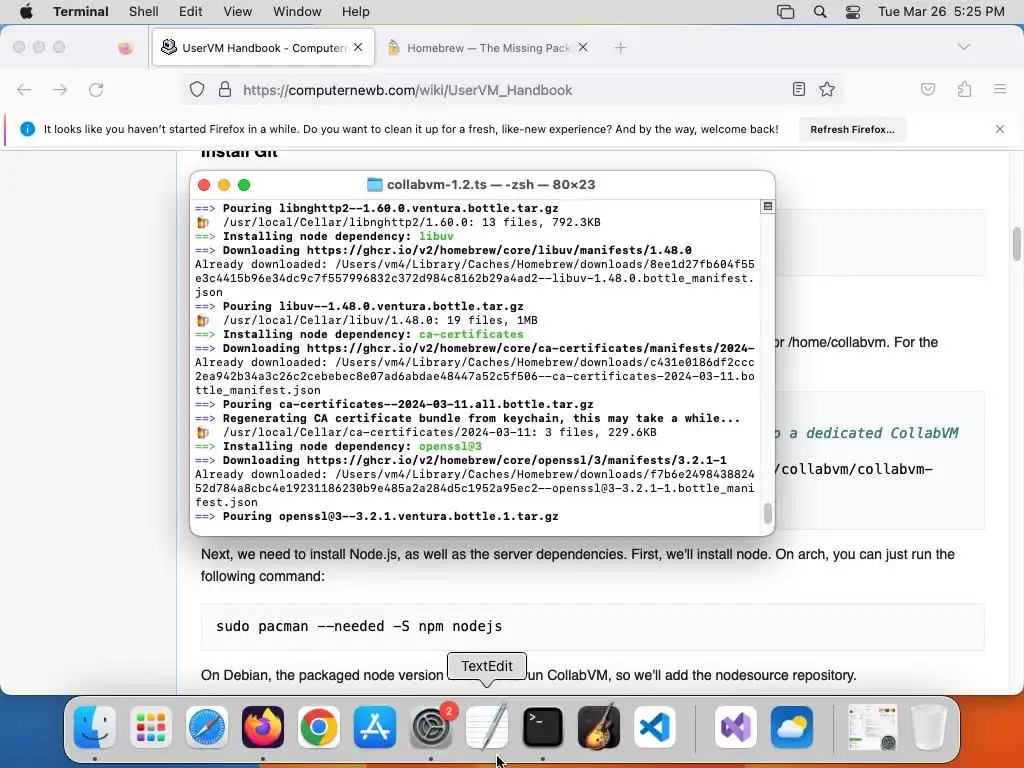Click the 'Pouring openssl@3--3.2.1.ventura.bottle.1.tar.gz' line

pos(377,517)
